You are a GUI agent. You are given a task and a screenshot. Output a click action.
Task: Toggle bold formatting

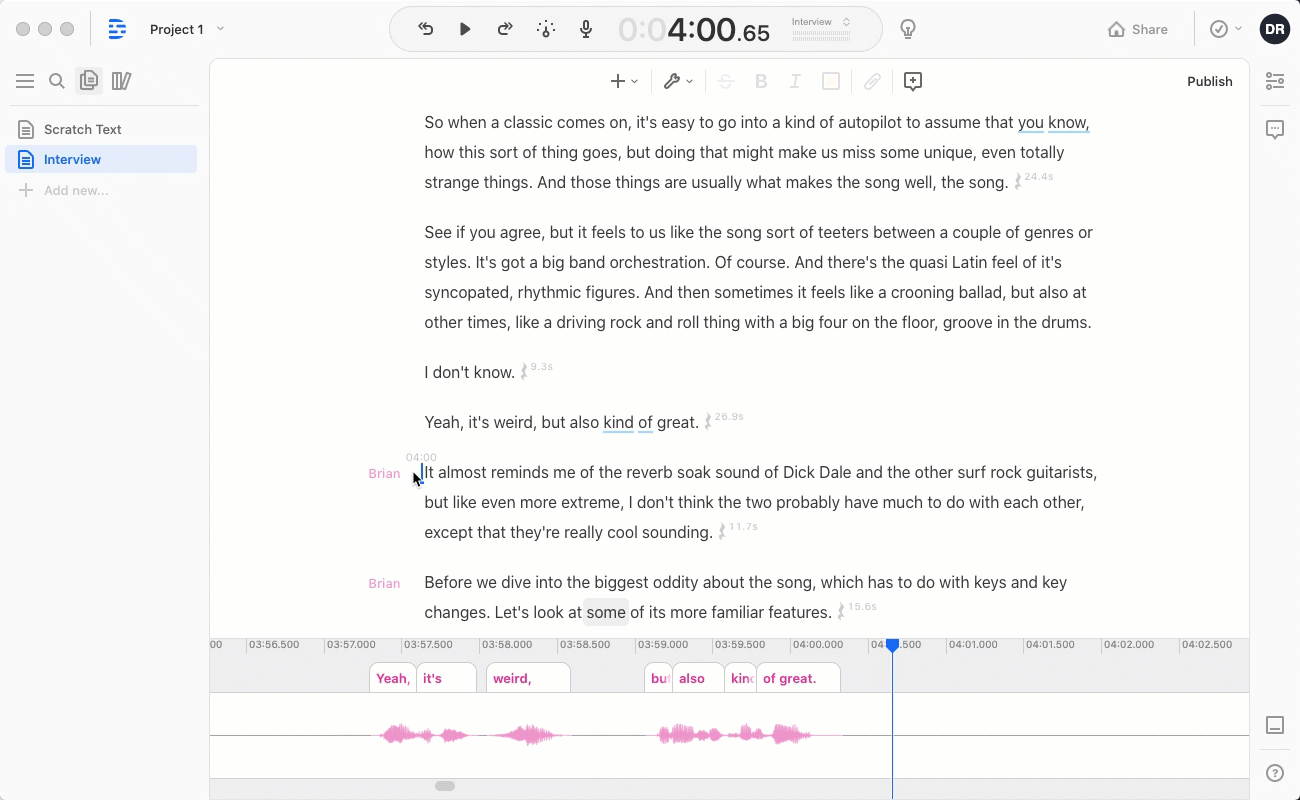pos(761,81)
